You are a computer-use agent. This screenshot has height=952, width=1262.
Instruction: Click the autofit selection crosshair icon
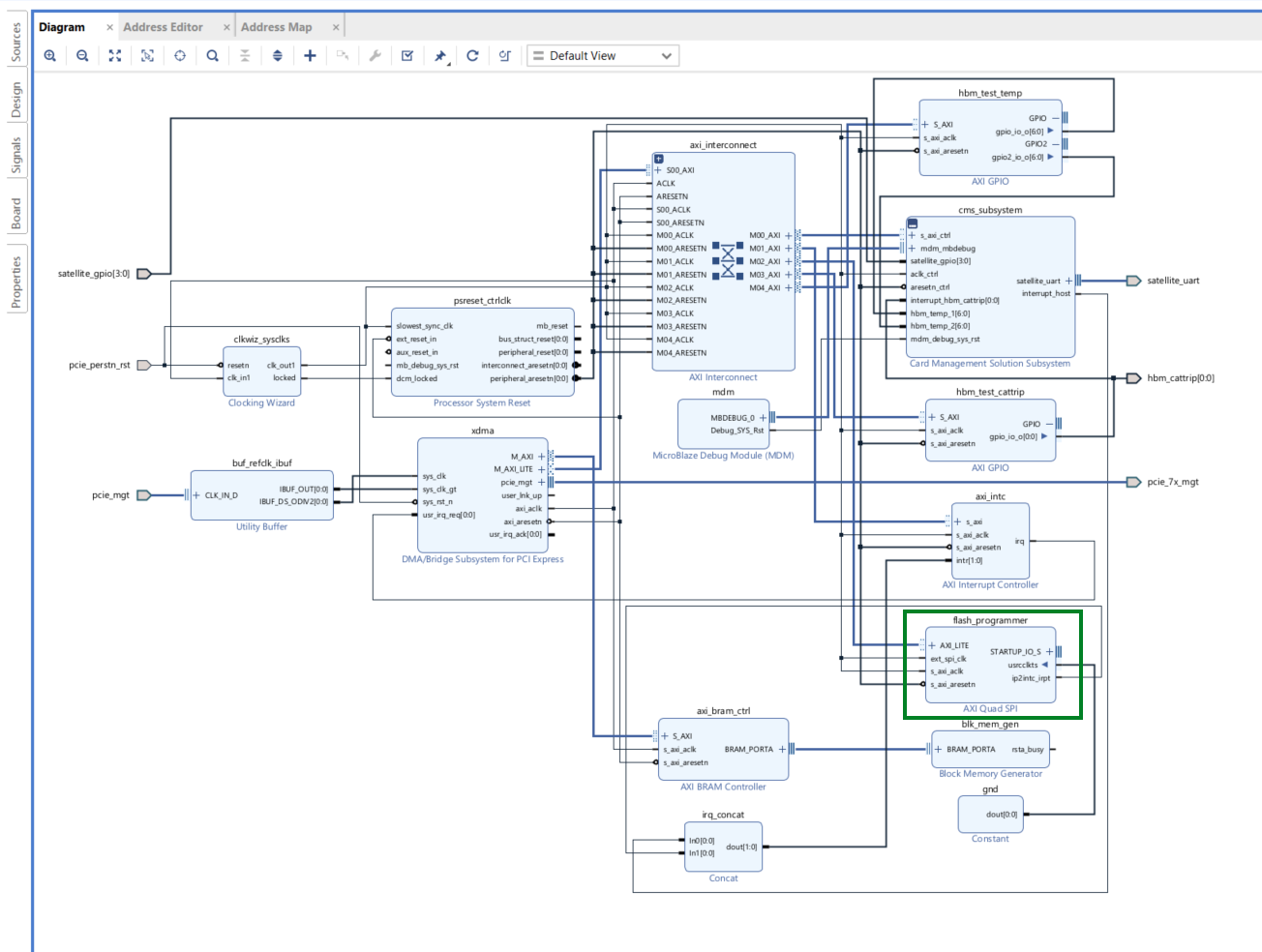coord(179,55)
